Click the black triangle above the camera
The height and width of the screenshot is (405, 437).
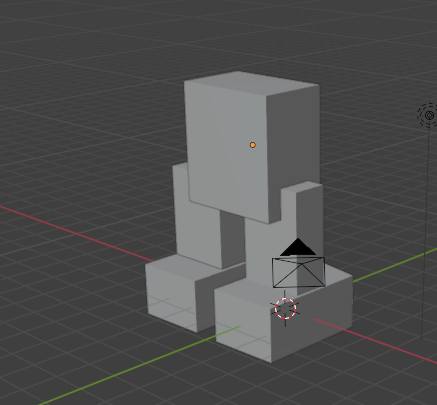click(x=298, y=247)
